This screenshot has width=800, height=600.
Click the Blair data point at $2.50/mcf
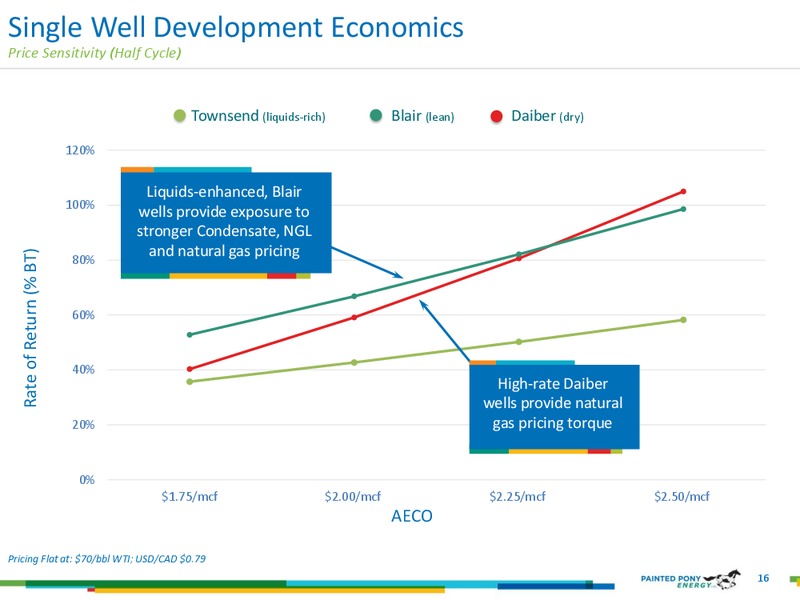coord(683,209)
